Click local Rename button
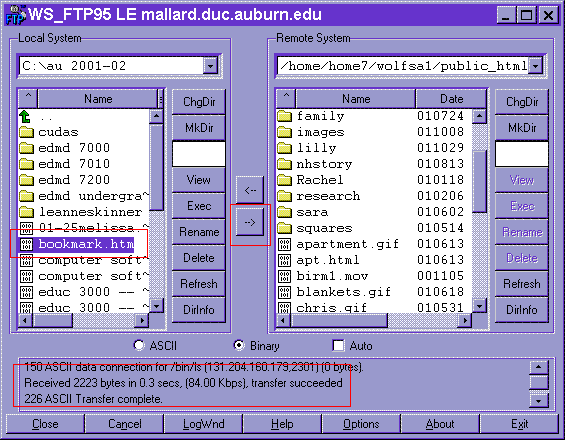Viewport: 566px width, 441px height. coord(199,232)
